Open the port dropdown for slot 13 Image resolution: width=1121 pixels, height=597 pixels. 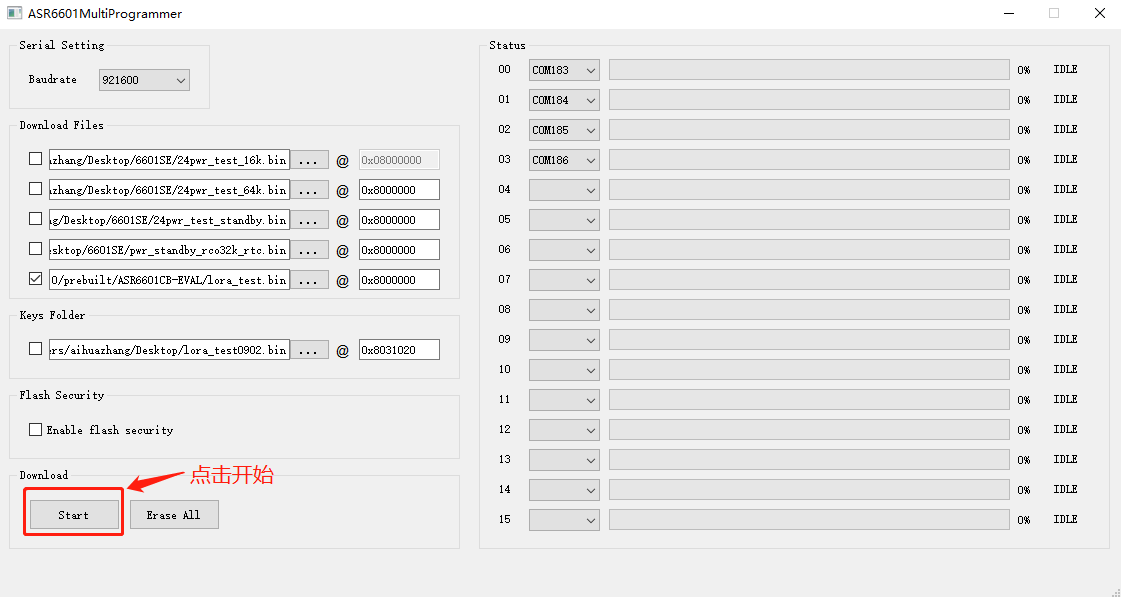pyautogui.click(x=564, y=460)
